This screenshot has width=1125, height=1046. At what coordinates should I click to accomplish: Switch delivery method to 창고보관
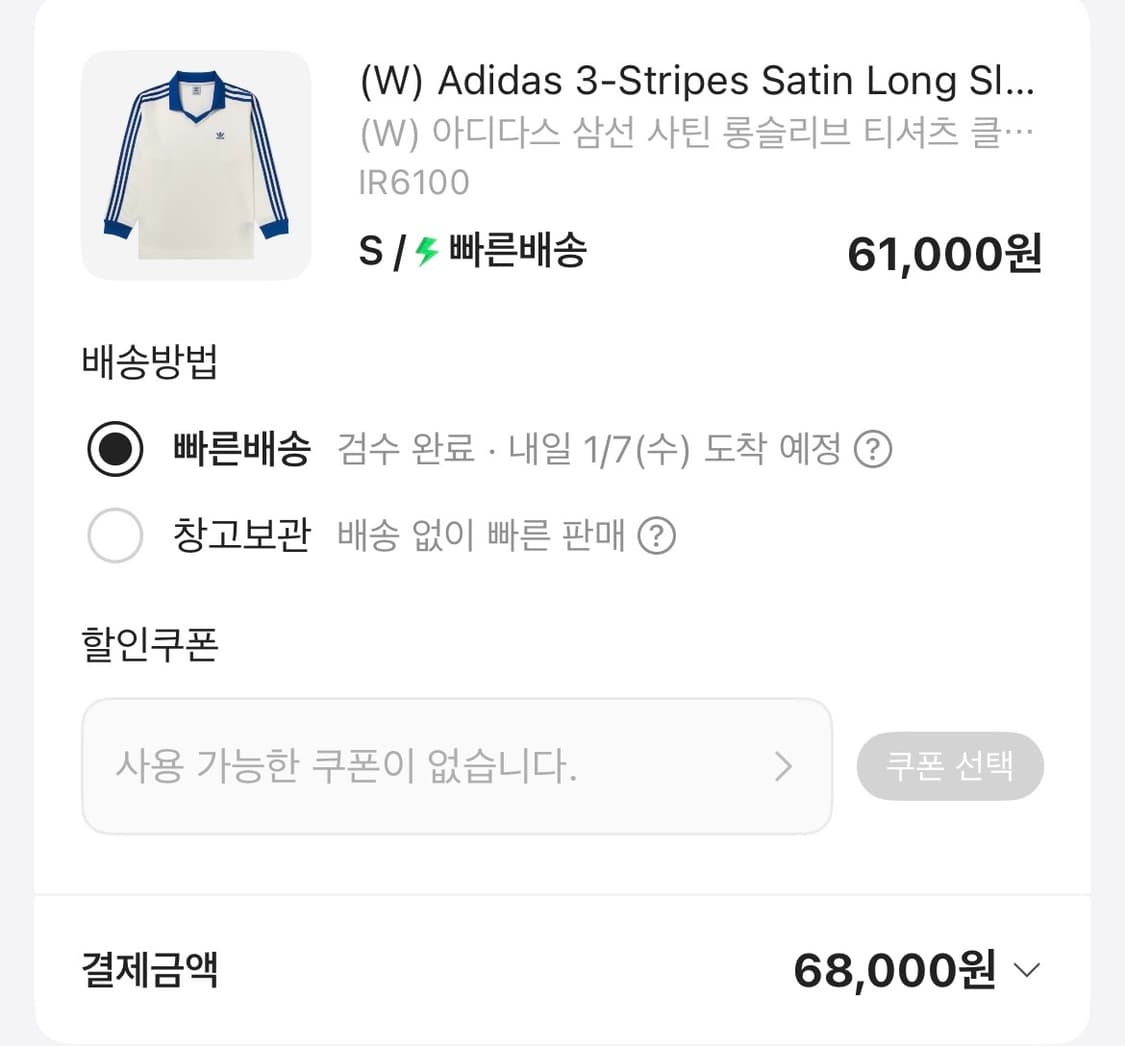[242, 536]
